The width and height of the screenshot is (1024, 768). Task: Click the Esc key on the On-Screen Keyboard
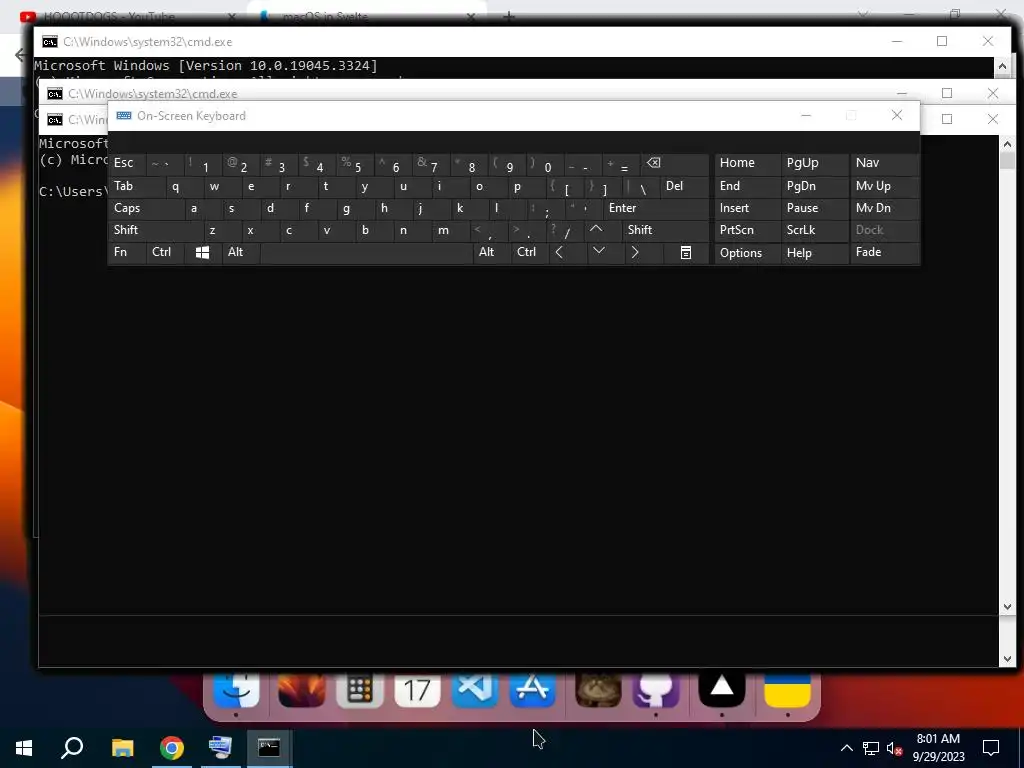click(127, 163)
